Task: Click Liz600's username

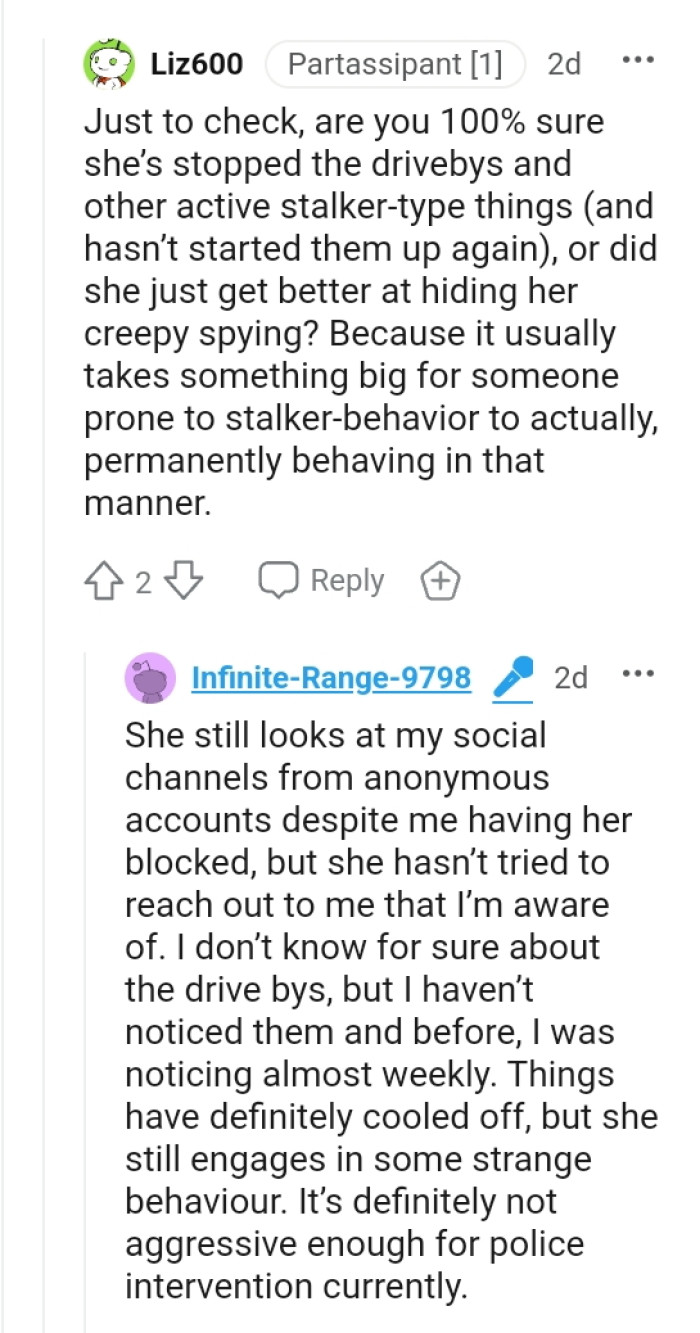Action: (x=197, y=63)
